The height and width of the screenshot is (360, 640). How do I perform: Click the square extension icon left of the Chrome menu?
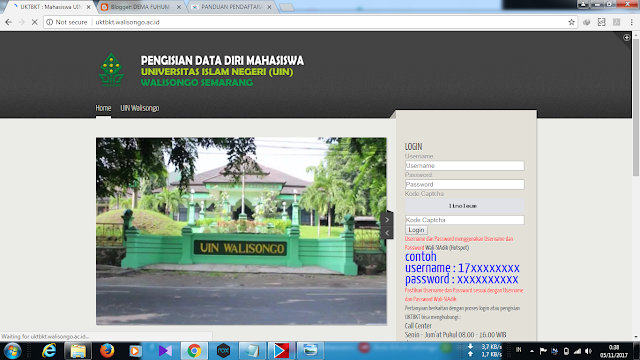616,22
